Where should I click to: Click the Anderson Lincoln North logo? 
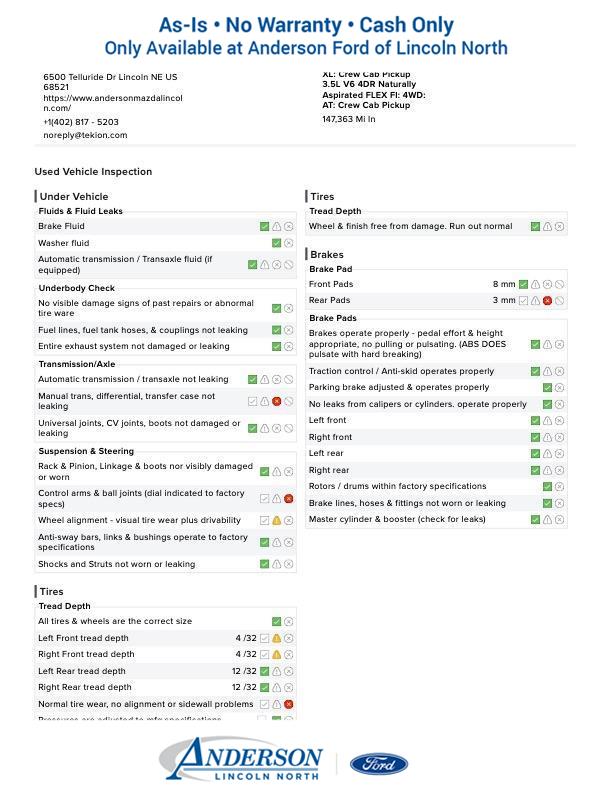click(241, 759)
